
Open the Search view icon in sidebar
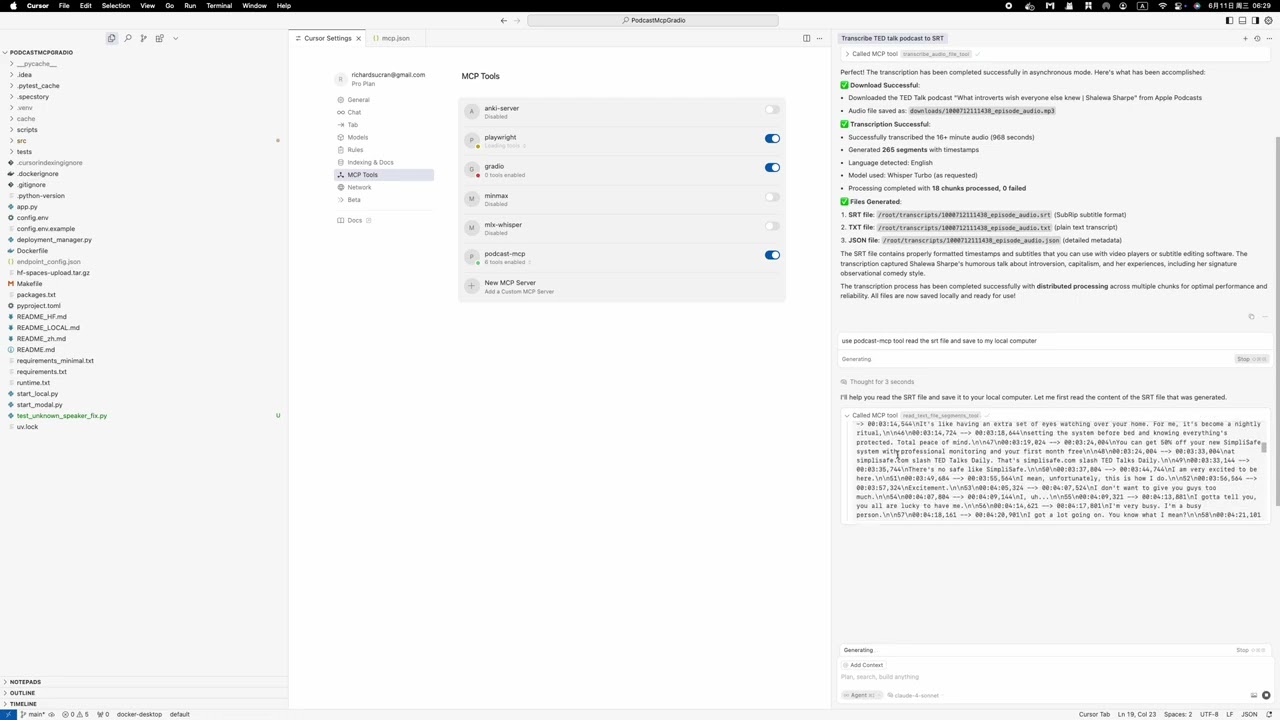point(127,38)
